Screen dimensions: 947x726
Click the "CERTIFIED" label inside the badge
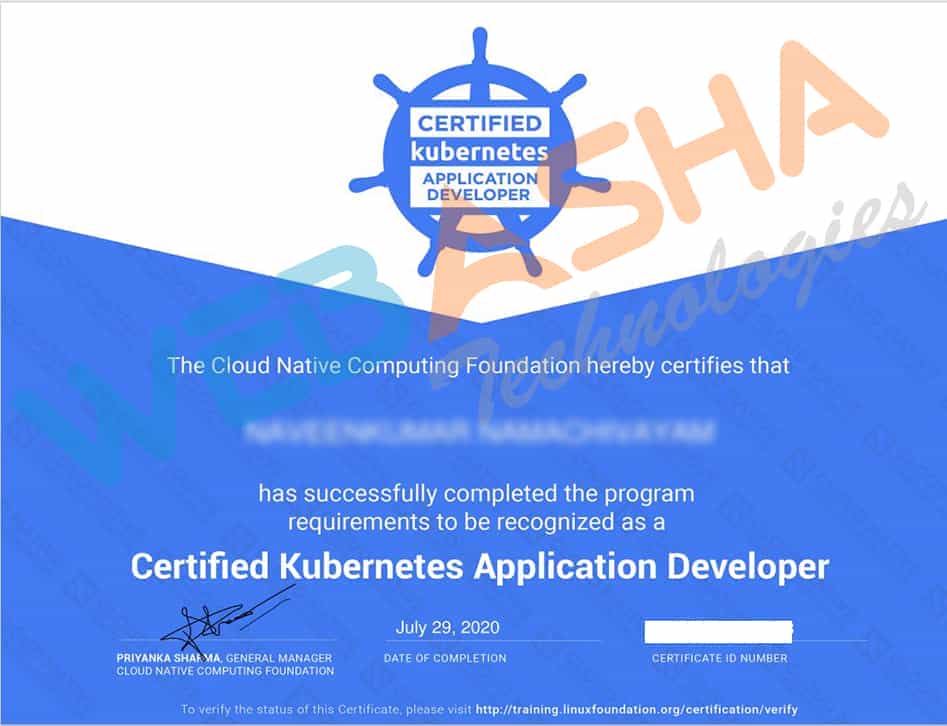point(480,124)
